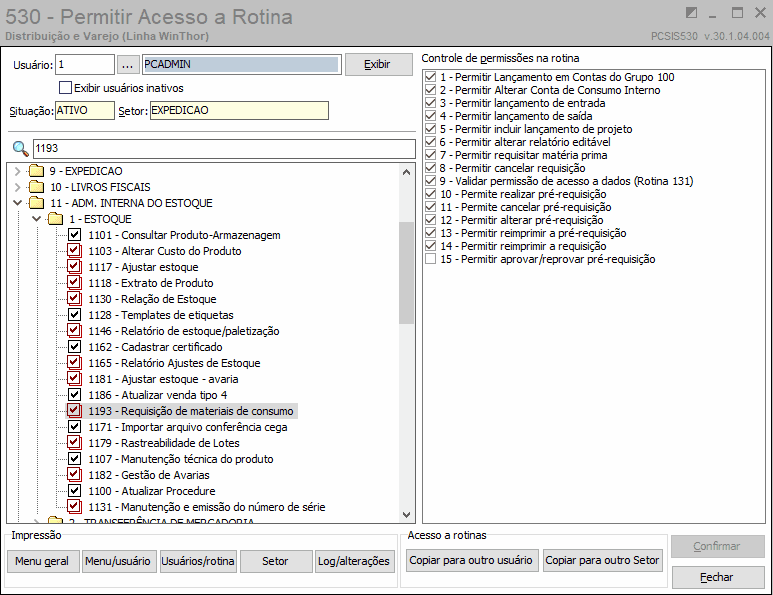Toggle Exibir usuários inativos checkbox
The height and width of the screenshot is (595, 773).
pyautogui.click(x=65, y=88)
